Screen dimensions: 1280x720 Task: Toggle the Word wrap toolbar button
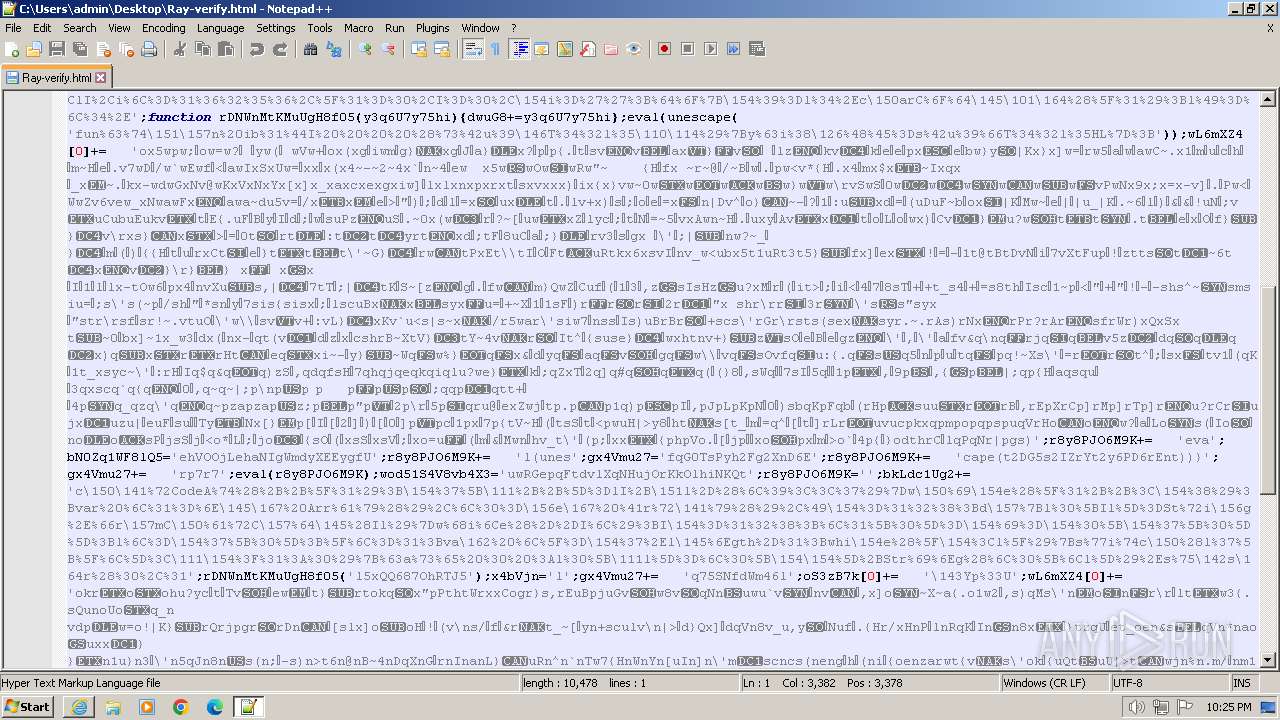coord(472,49)
